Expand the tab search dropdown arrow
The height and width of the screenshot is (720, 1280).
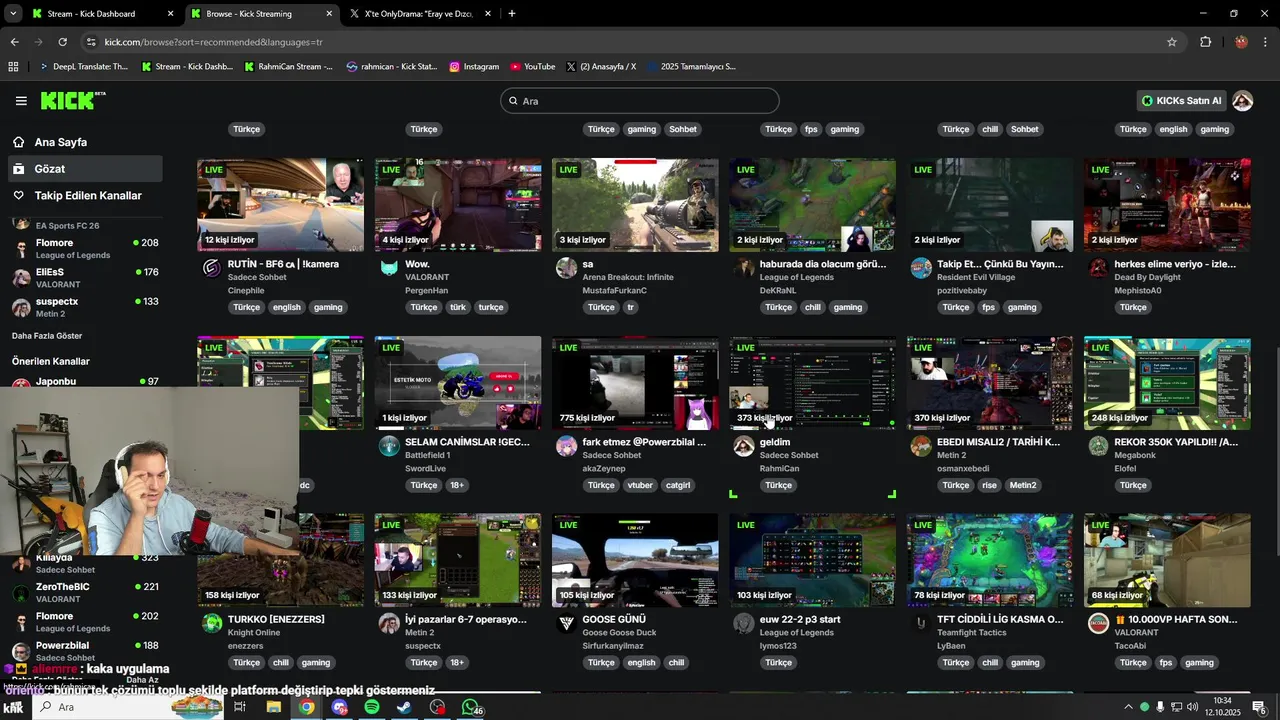click(x=13, y=14)
